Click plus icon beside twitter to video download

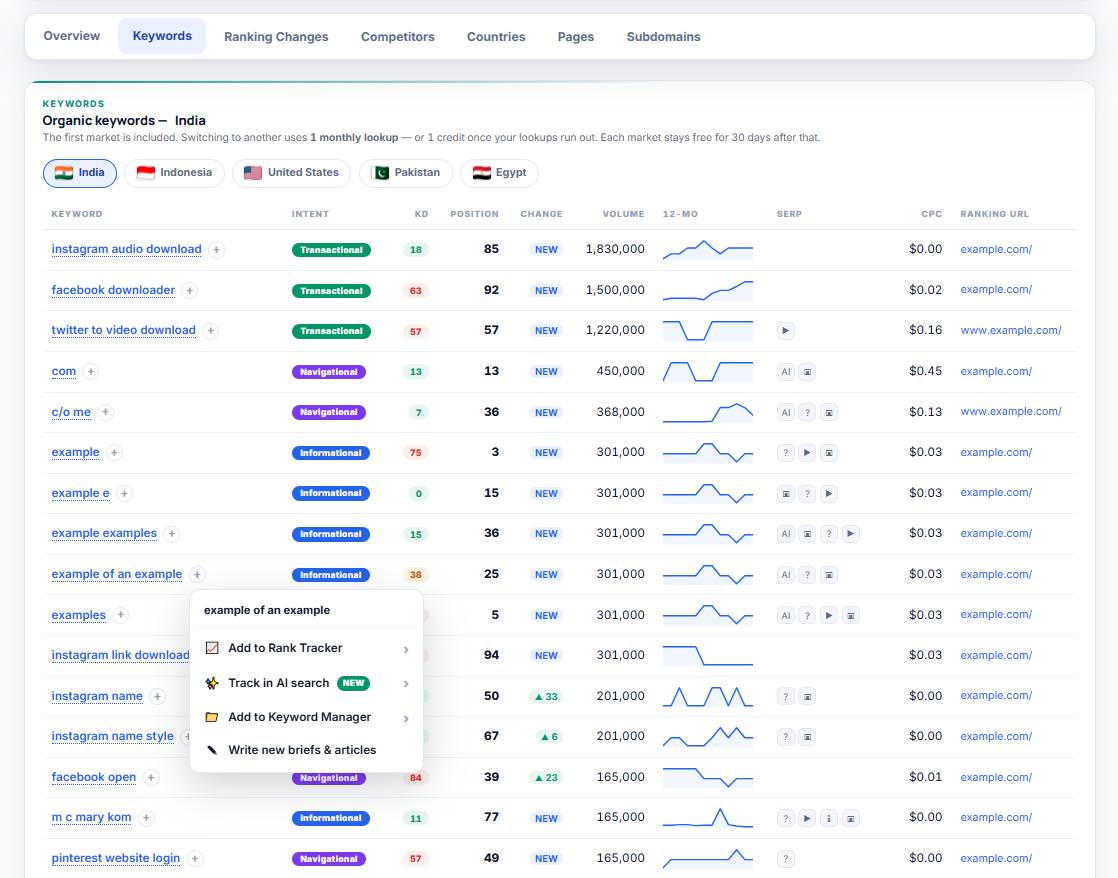coord(210,331)
